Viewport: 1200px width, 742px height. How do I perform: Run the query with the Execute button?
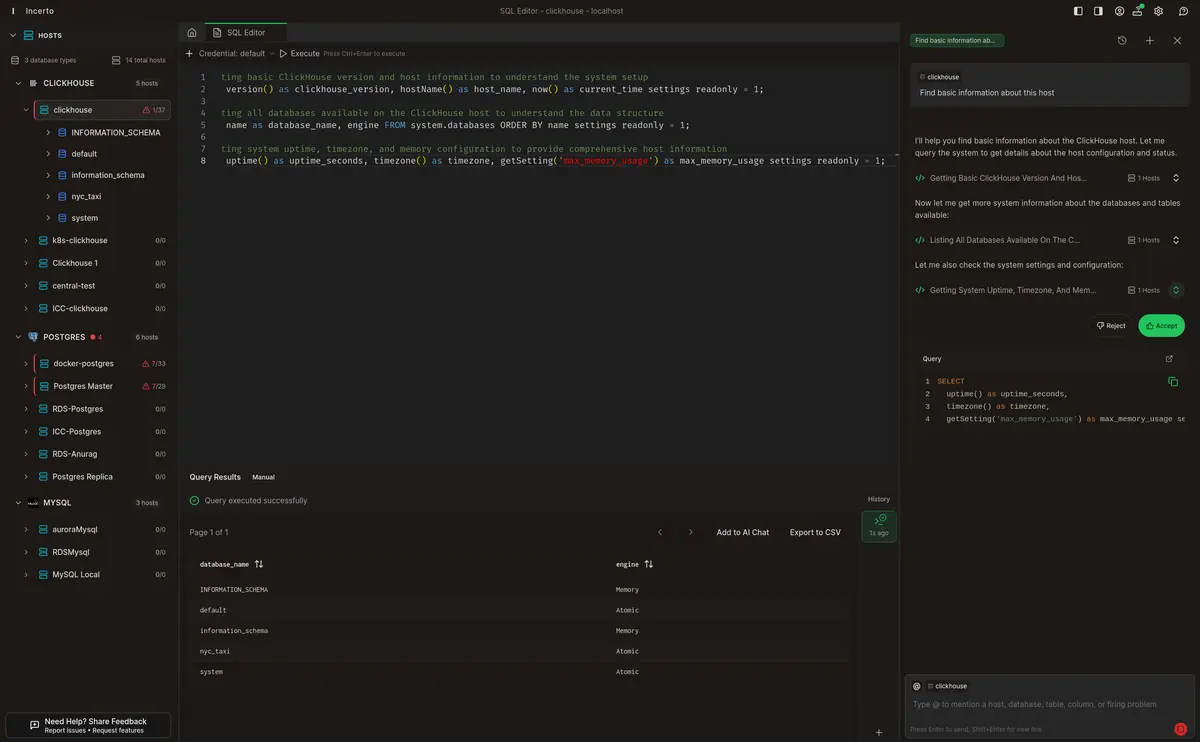point(298,53)
